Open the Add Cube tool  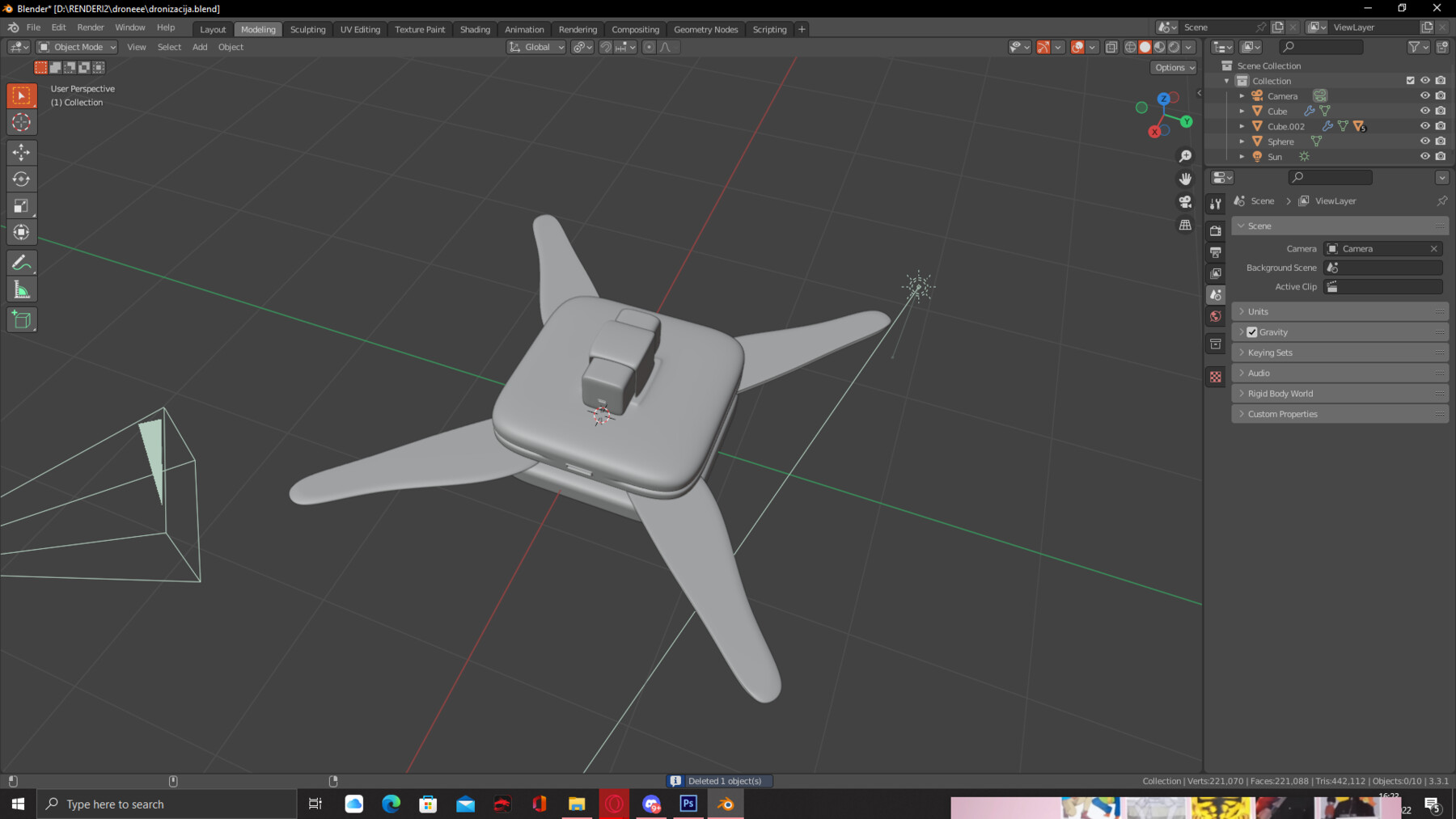coord(21,319)
